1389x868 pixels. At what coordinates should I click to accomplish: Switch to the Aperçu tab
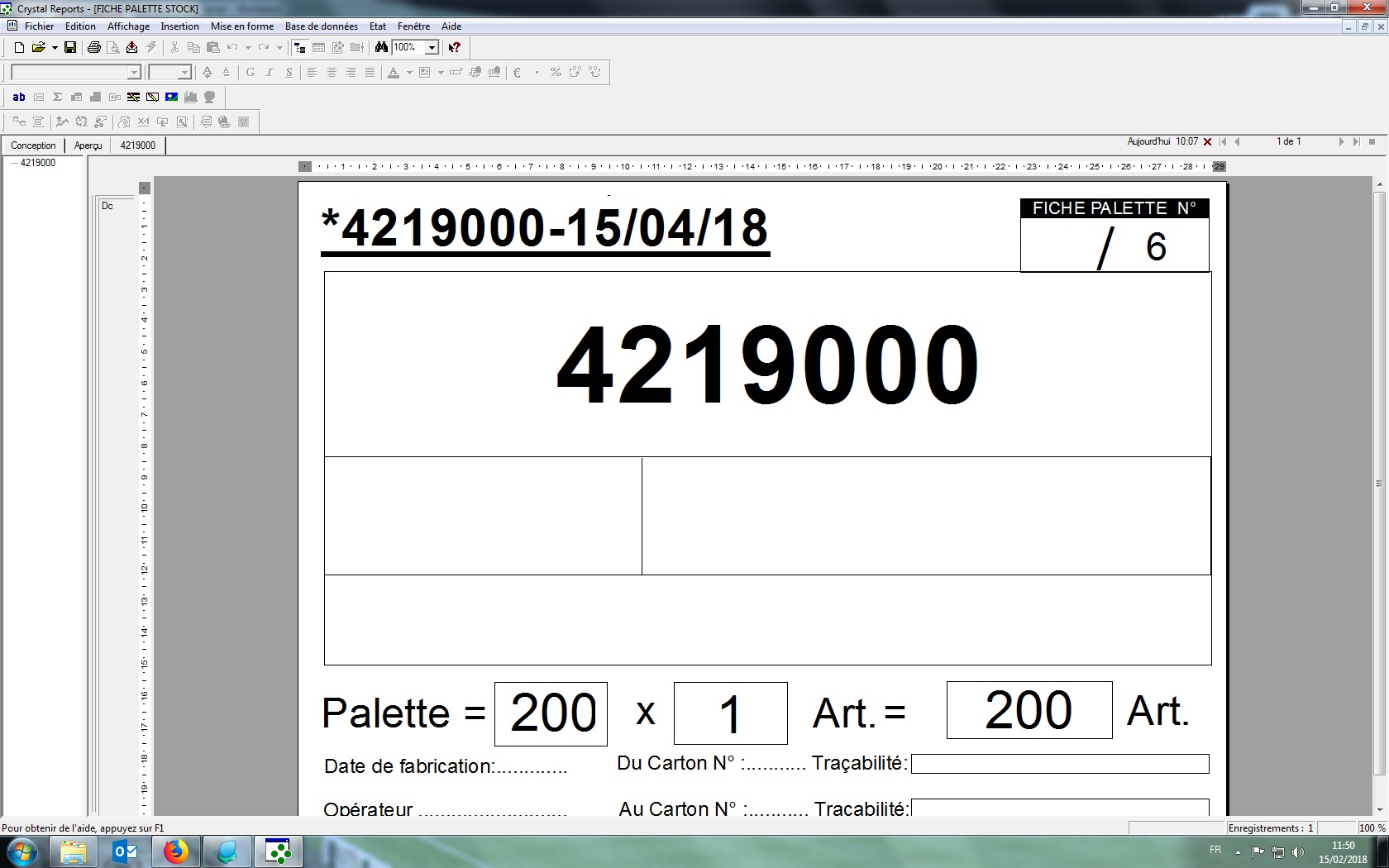point(88,145)
